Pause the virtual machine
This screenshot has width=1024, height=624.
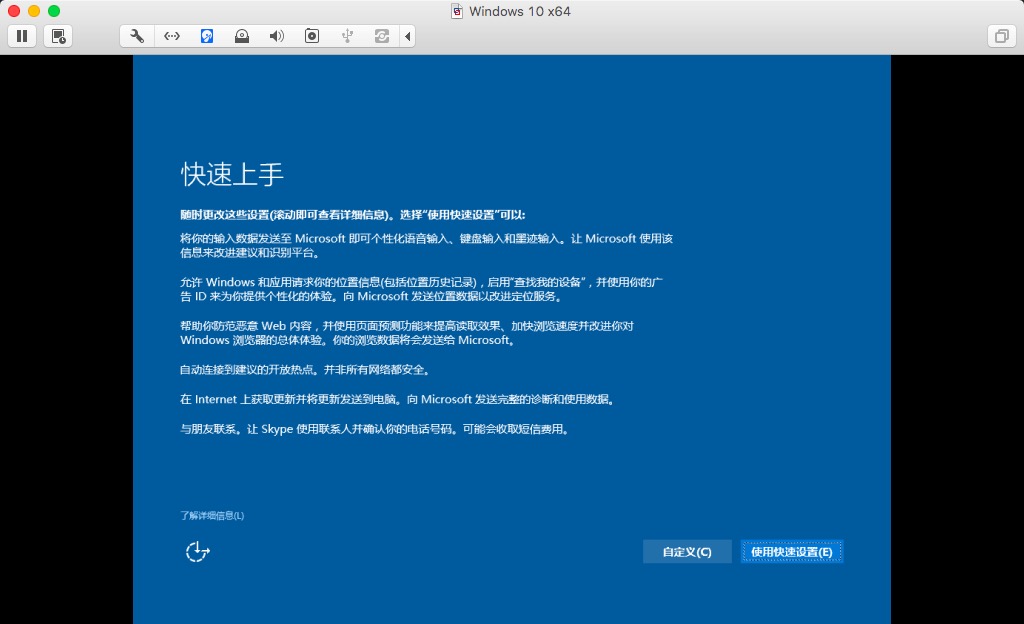coord(22,36)
